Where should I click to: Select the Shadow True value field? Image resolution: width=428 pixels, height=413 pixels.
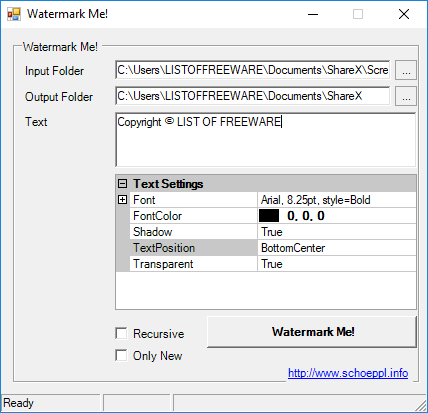pos(337,232)
